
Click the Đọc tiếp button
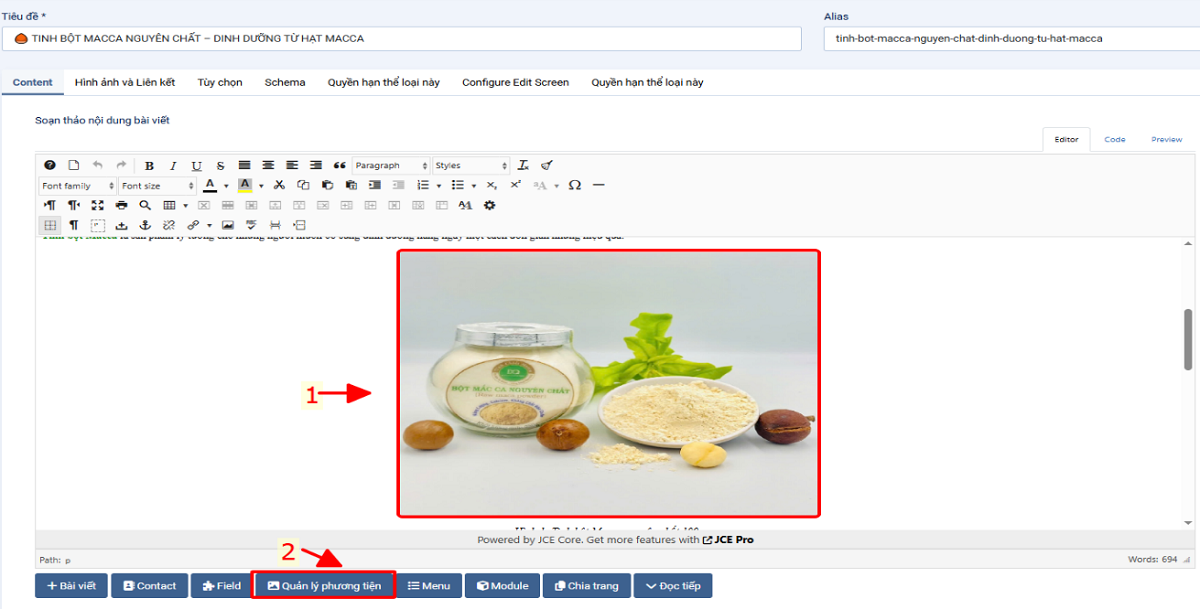click(x=672, y=586)
